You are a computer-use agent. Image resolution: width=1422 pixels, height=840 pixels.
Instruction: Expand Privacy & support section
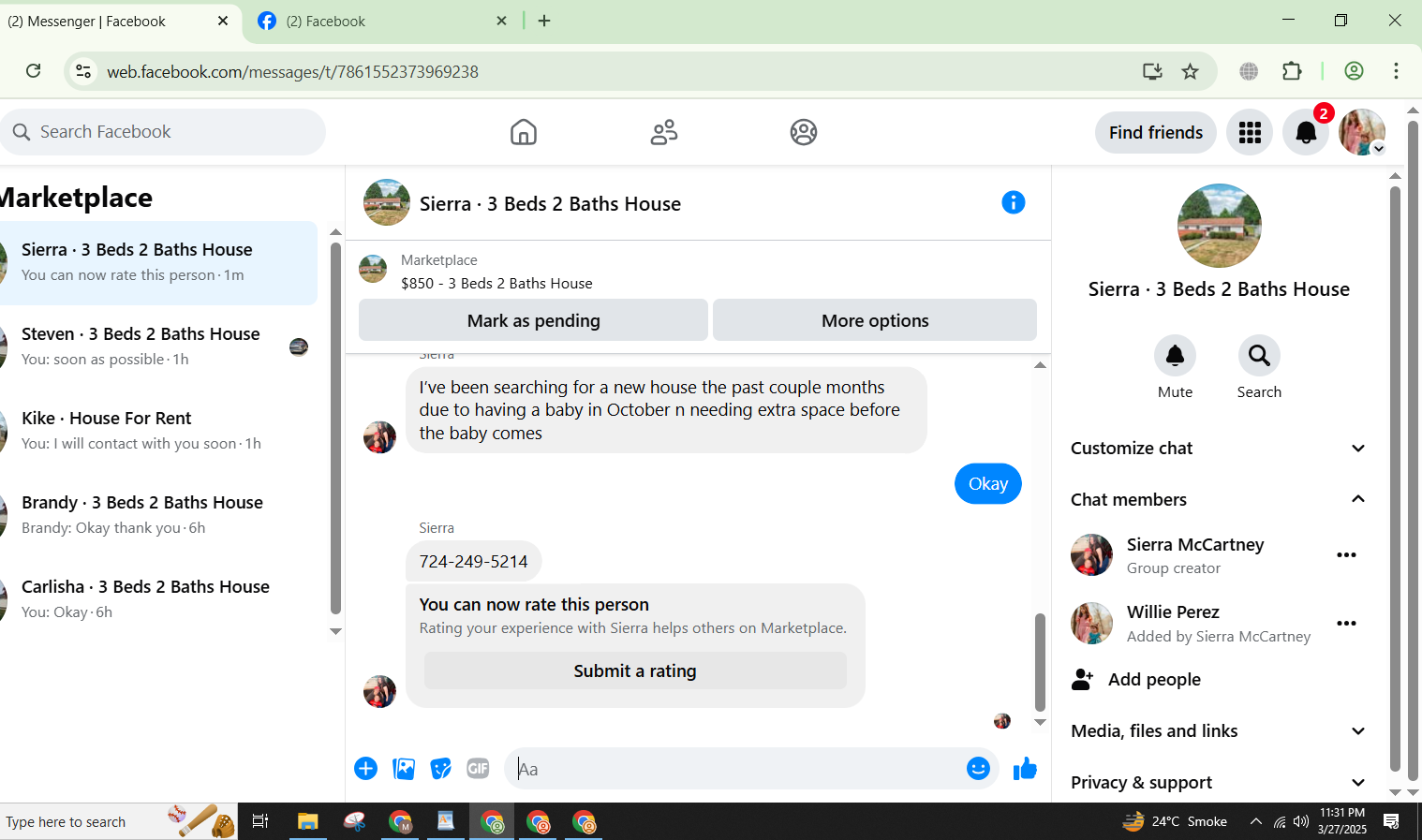point(1218,783)
